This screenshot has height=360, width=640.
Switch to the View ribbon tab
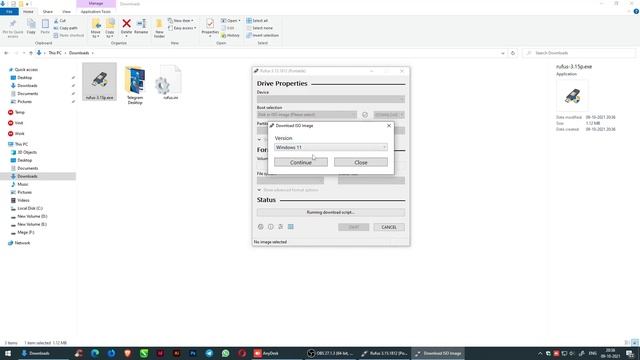click(x=67, y=12)
